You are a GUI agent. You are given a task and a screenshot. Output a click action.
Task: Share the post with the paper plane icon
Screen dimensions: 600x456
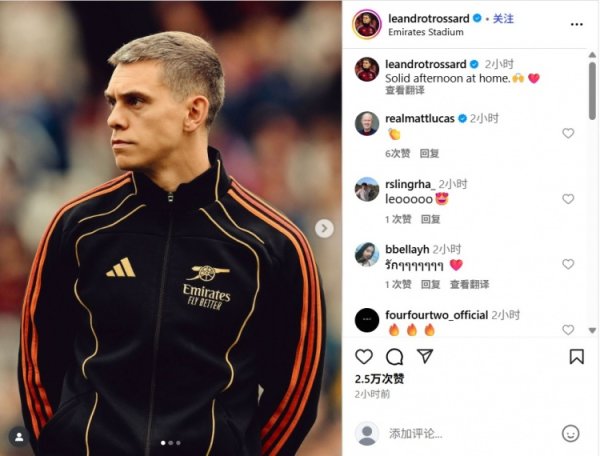pyautogui.click(x=425, y=356)
